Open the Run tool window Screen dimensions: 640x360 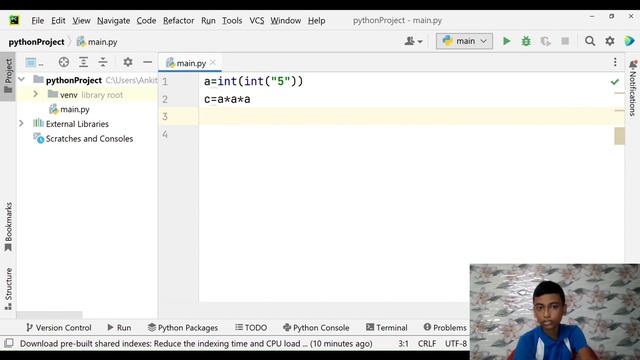119,327
